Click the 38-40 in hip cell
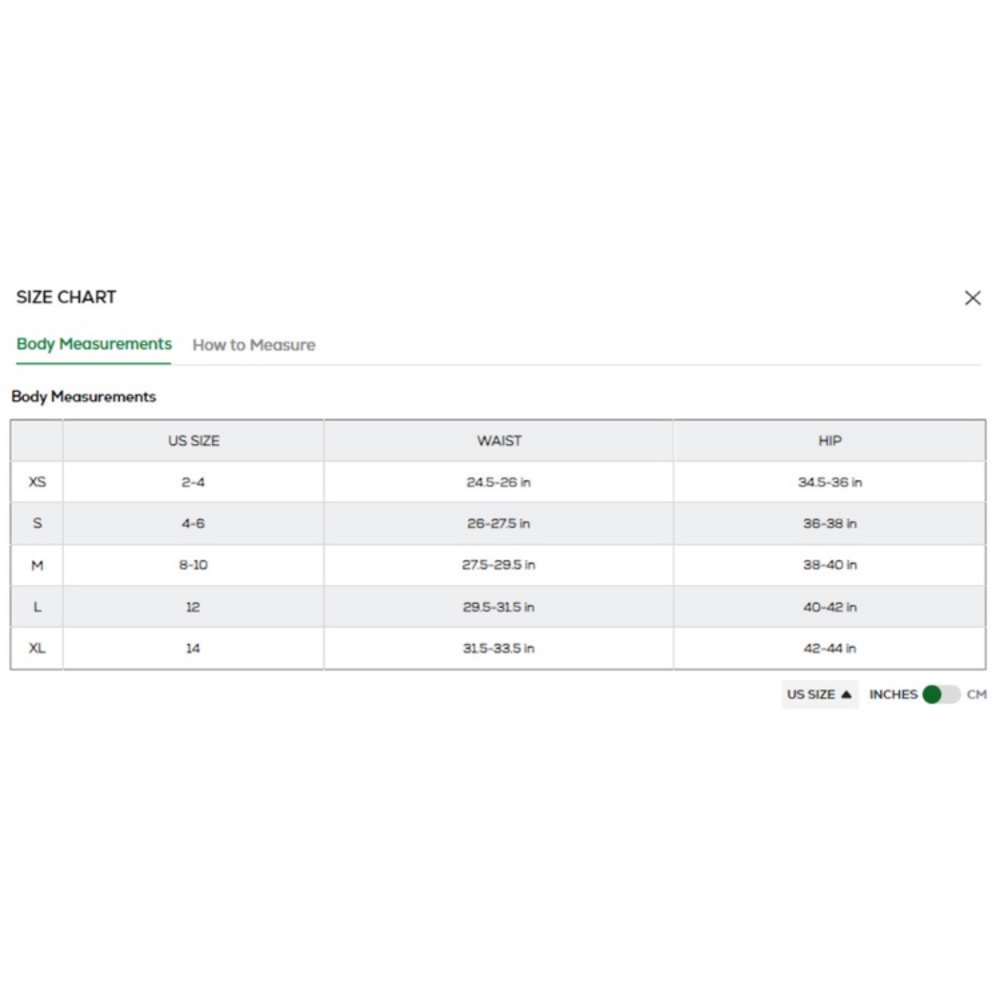This screenshot has width=1000, height=1000. (x=829, y=565)
